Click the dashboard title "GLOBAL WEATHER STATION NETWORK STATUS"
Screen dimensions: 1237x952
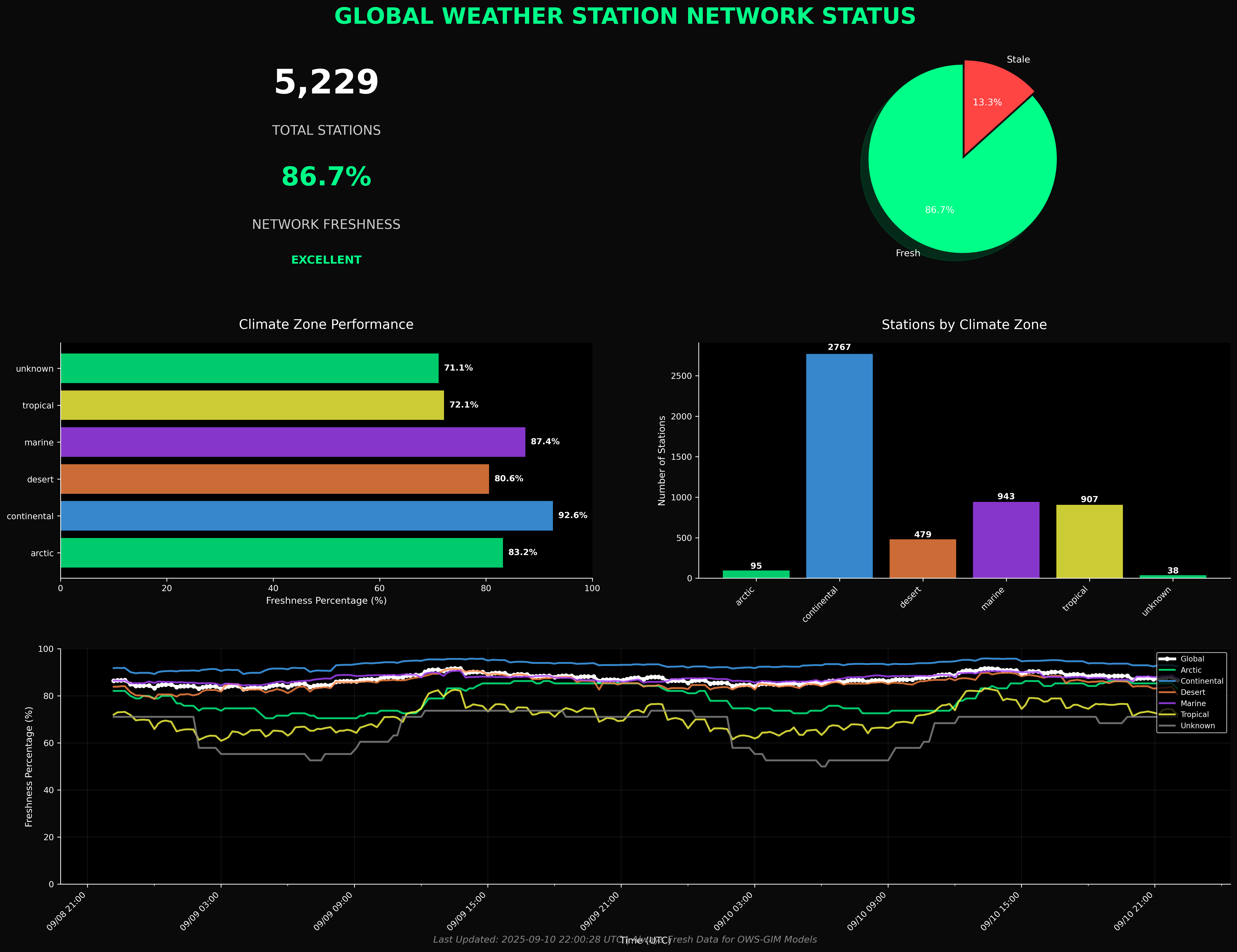tap(625, 16)
